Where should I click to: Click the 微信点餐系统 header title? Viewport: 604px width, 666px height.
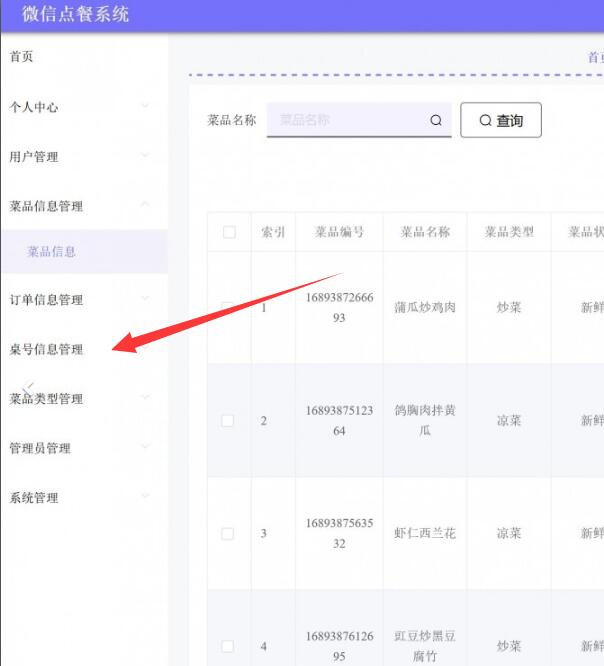pyautogui.click(x=75, y=14)
